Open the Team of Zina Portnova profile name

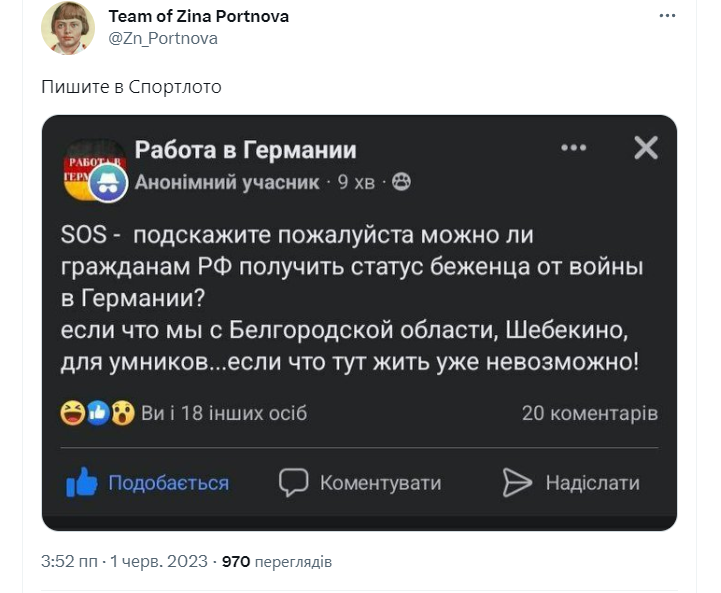pos(199,17)
